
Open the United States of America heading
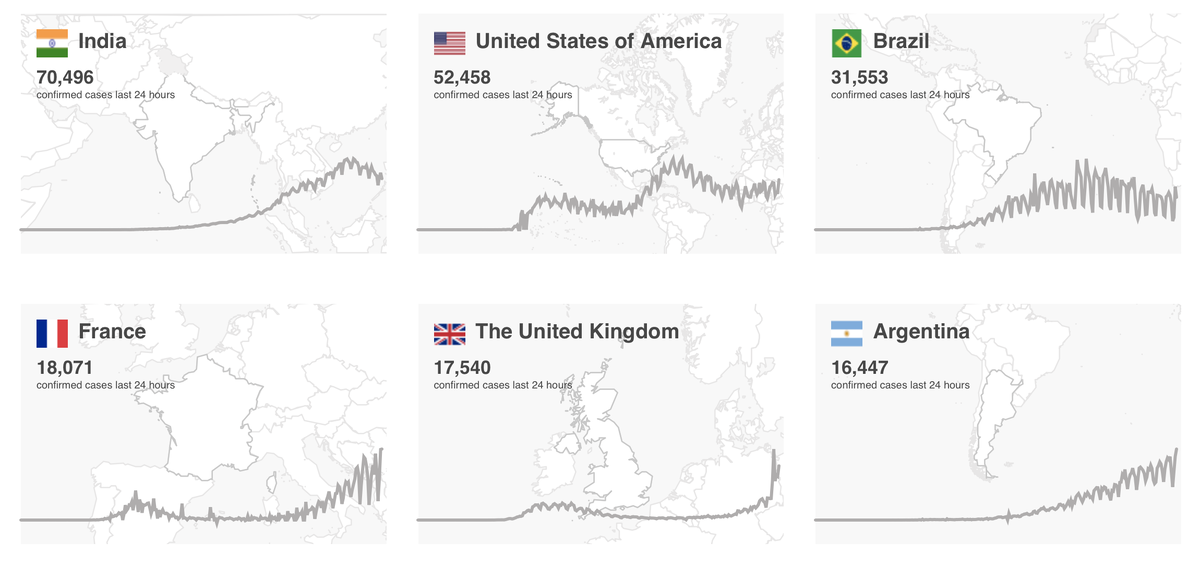(598, 41)
